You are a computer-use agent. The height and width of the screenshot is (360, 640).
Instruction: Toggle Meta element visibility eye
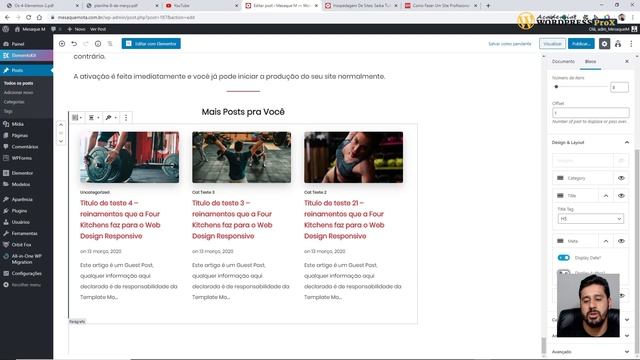click(x=621, y=241)
